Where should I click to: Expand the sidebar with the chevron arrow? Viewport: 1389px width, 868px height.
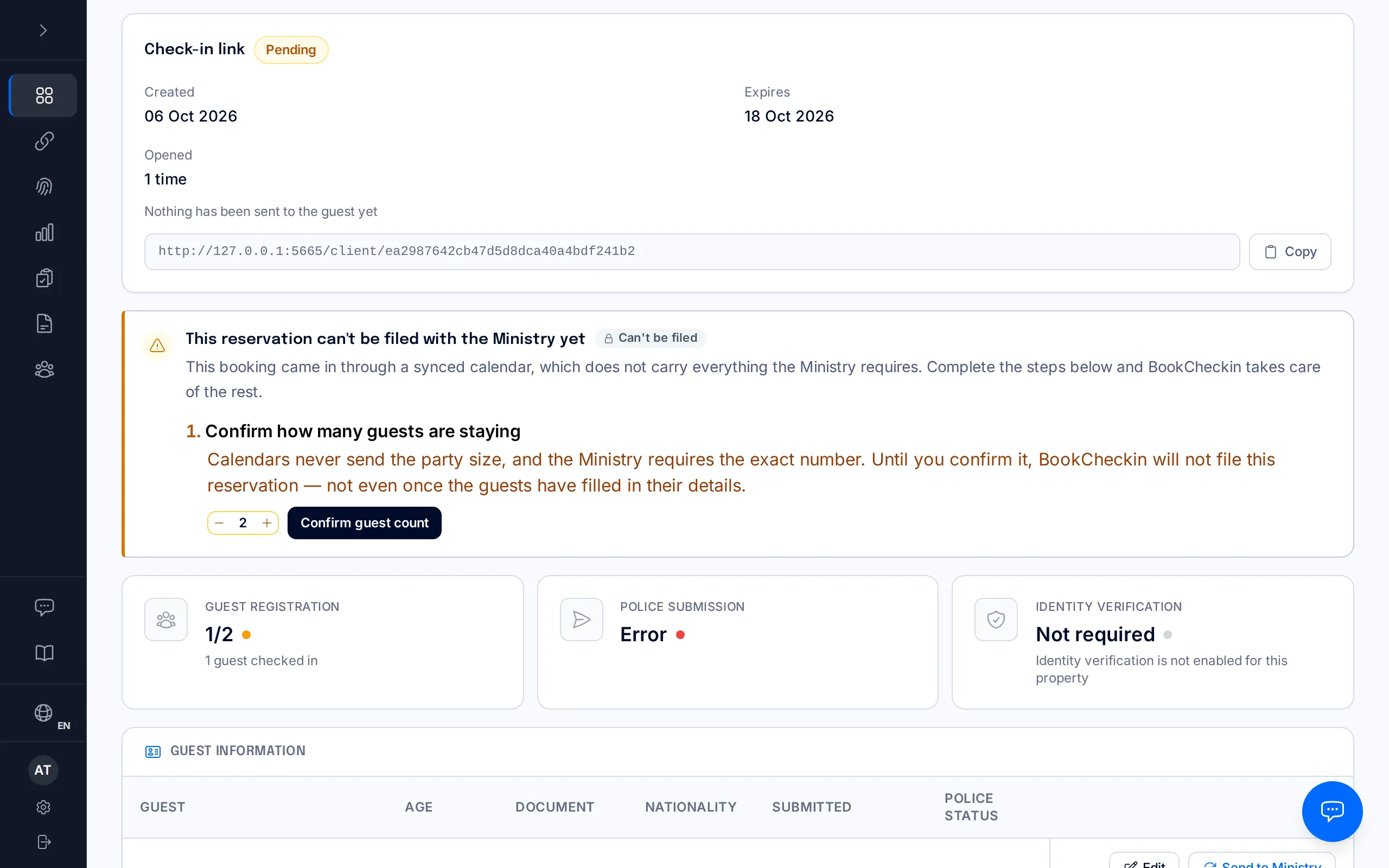(43, 30)
